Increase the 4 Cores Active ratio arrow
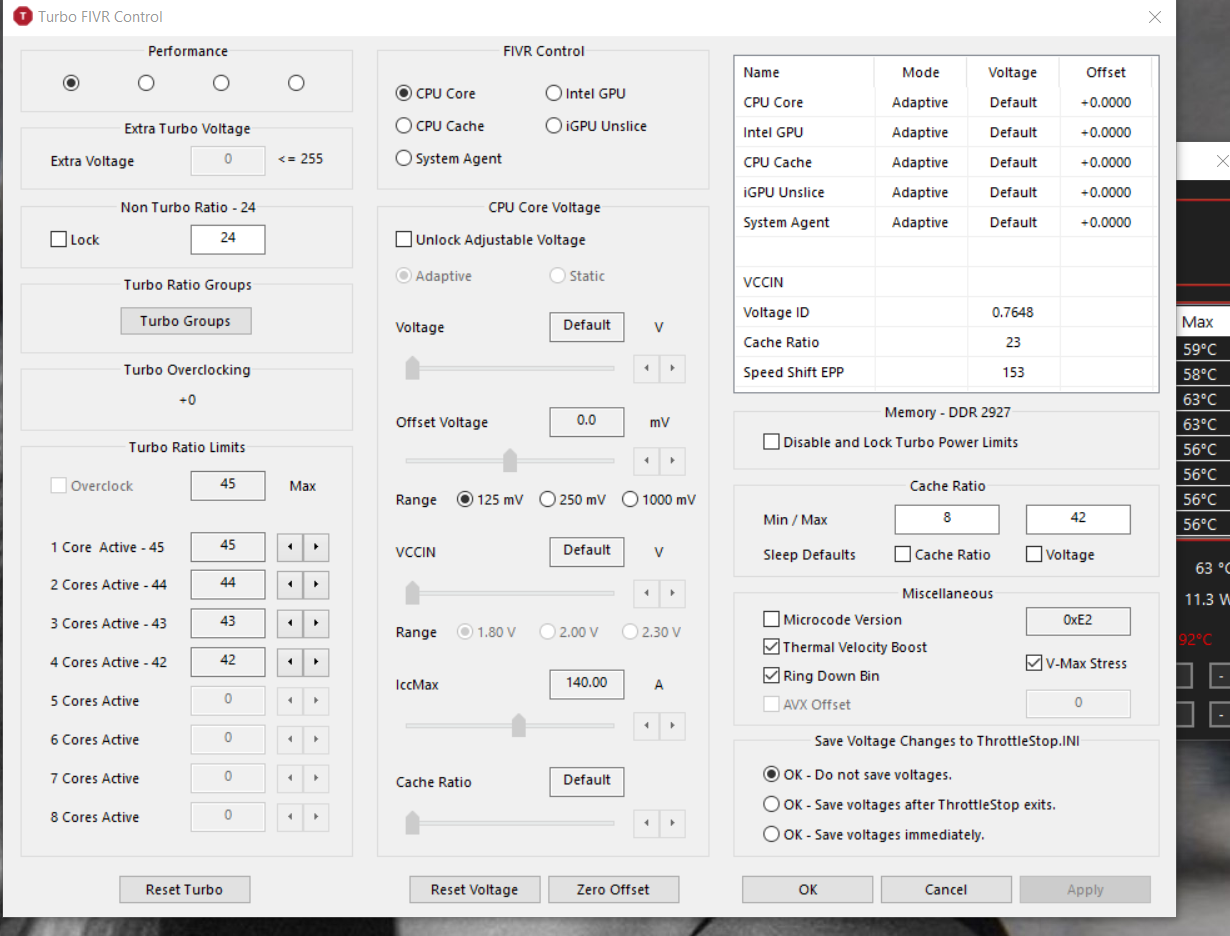Image resolution: width=1230 pixels, height=936 pixels. click(x=316, y=662)
